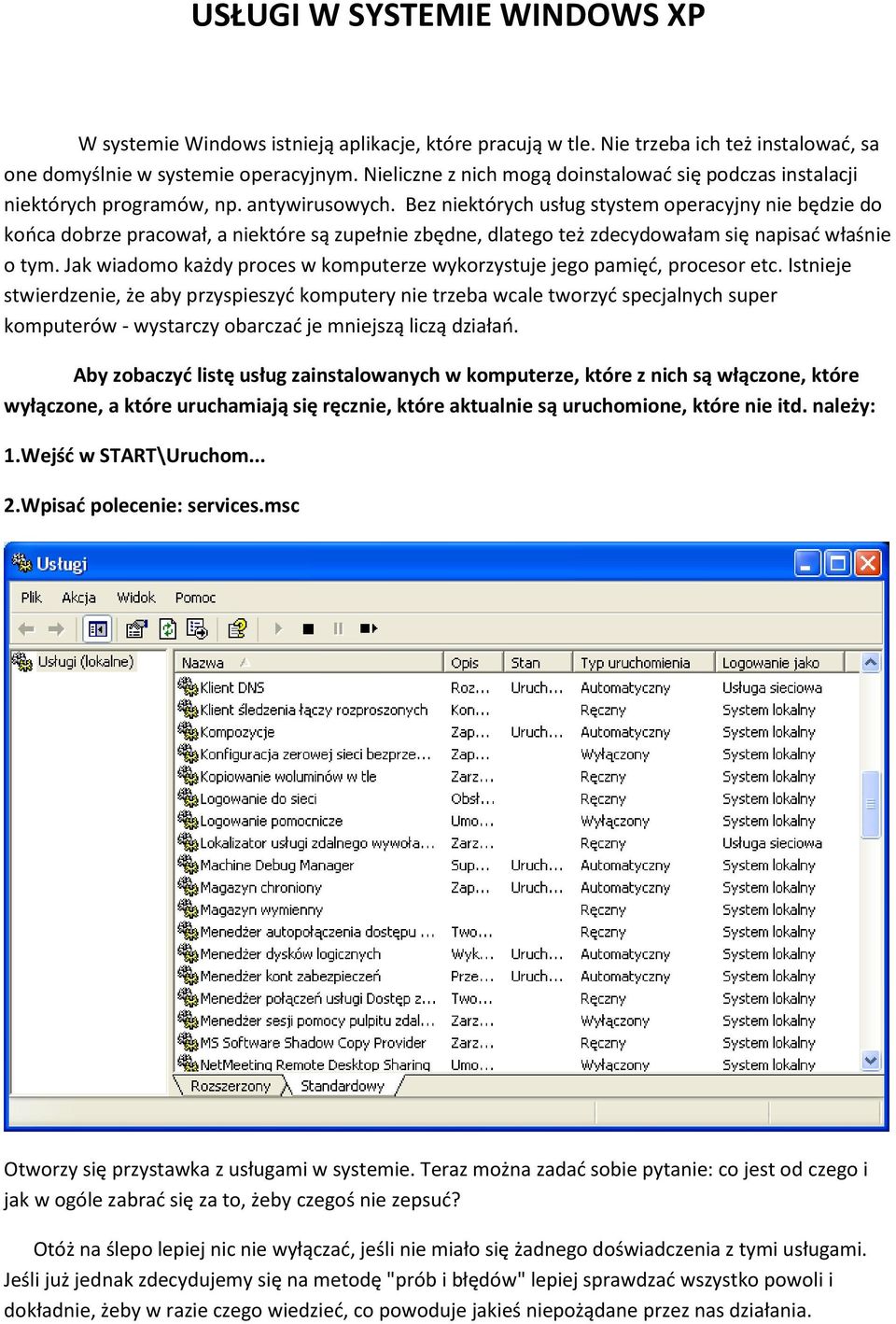896x1324 pixels.
Task: Select 'Menedżer sesji pomocy pulpitu zdal...' service name
Action: pos(317,1021)
